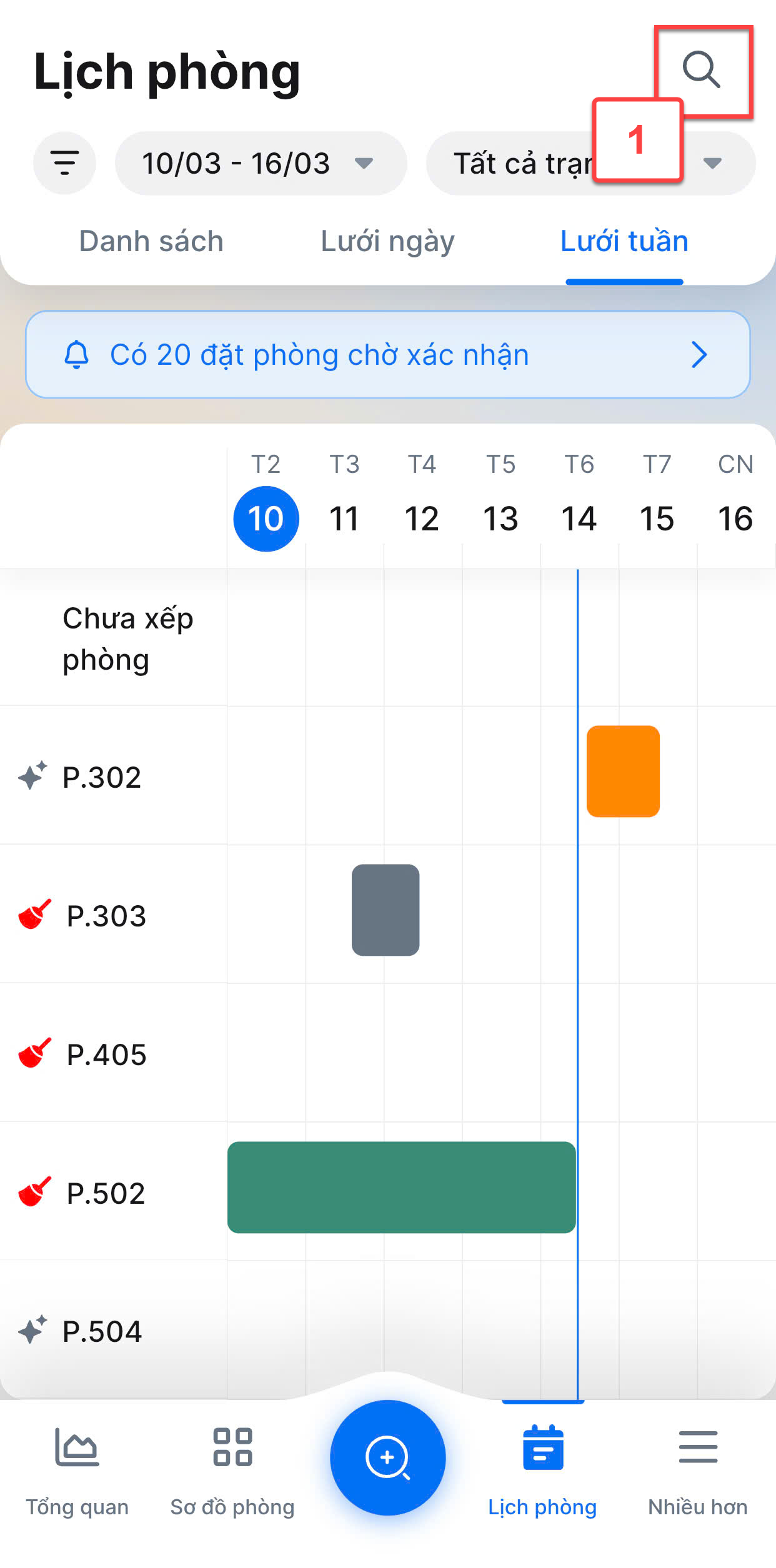Expand pending bookings banner chevron arrow

click(699, 355)
